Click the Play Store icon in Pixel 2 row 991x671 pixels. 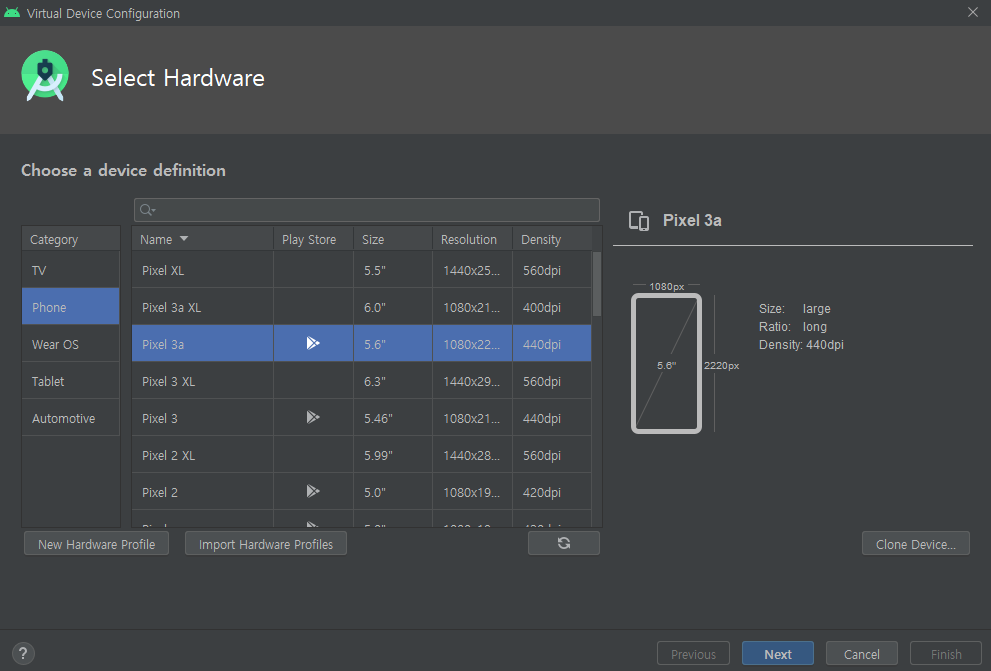pos(313,491)
